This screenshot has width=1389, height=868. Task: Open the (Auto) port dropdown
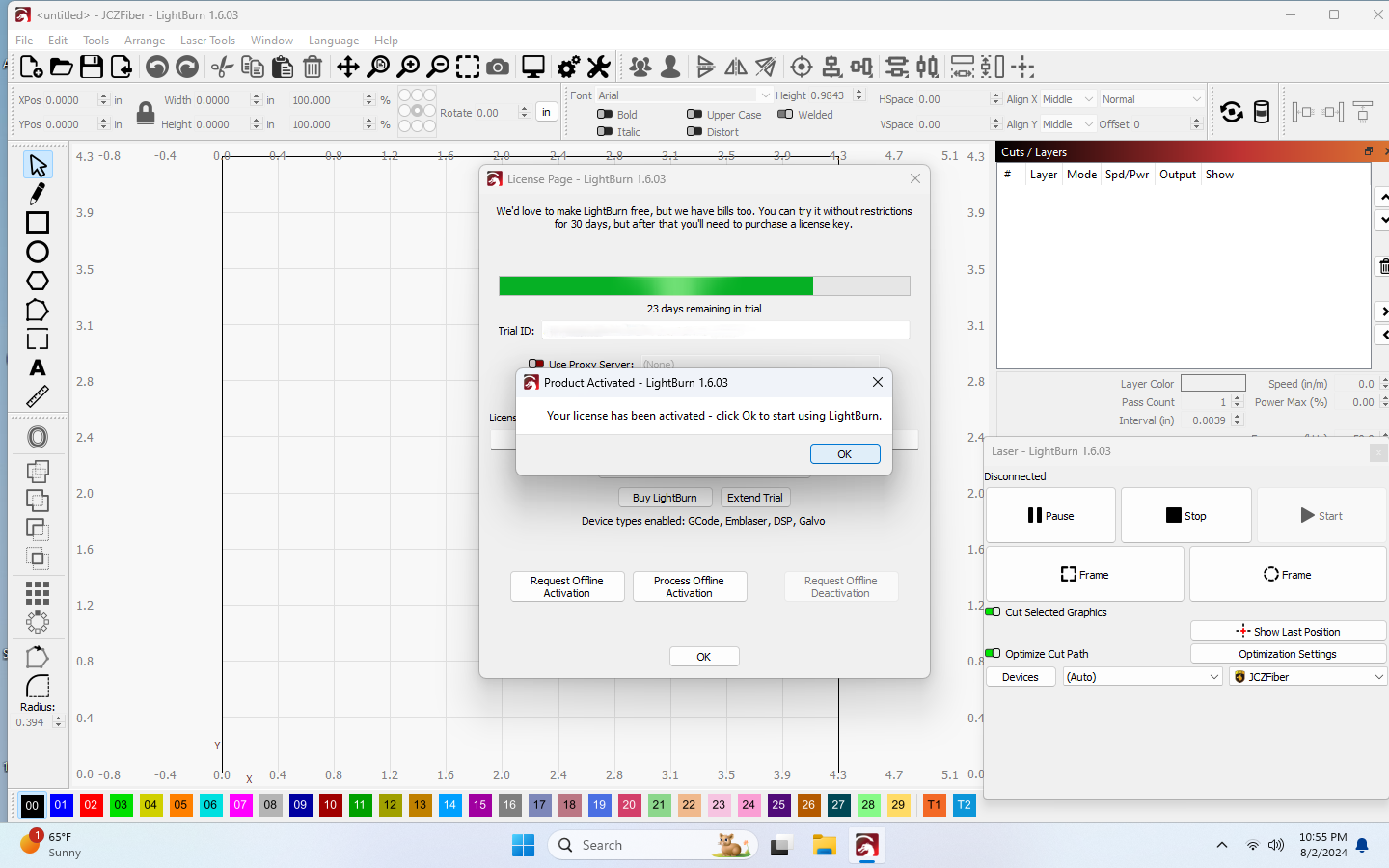[x=1143, y=677]
